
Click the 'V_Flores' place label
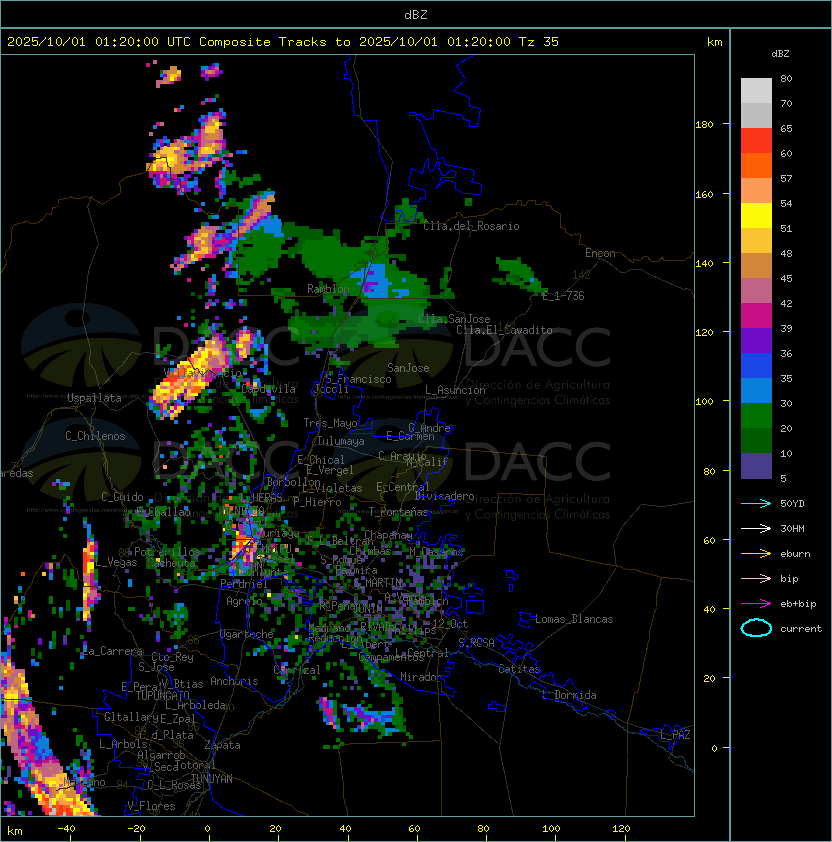point(151,806)
